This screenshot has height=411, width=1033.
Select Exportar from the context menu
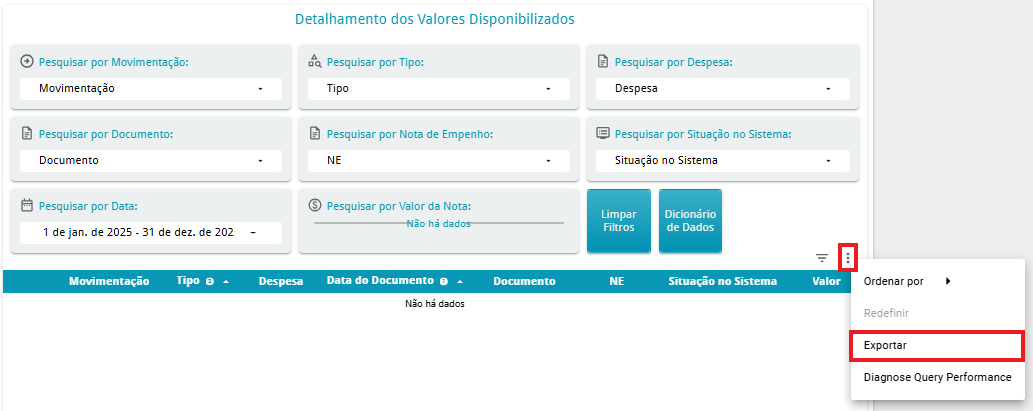point(937,346)
